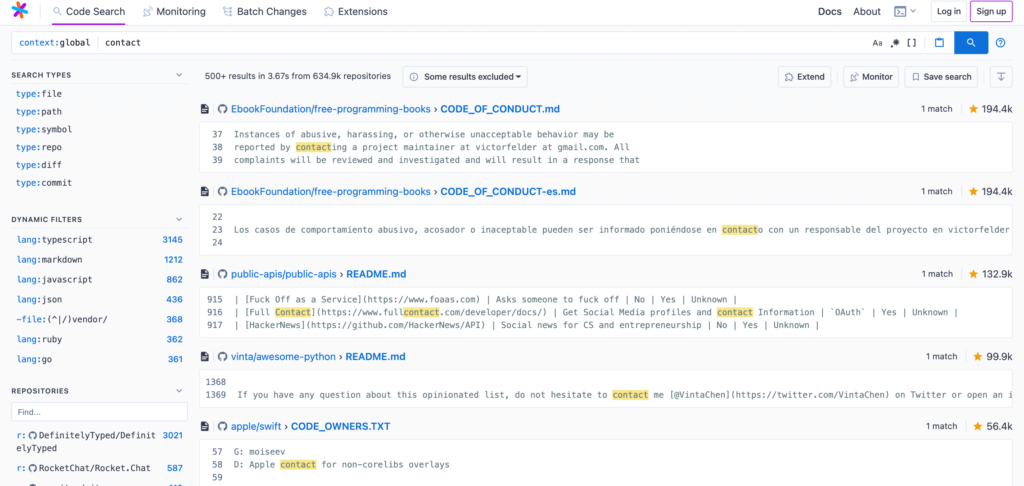Click file icon beside CODE_OF_CONDUCT-es.md result

pos(204,191)
